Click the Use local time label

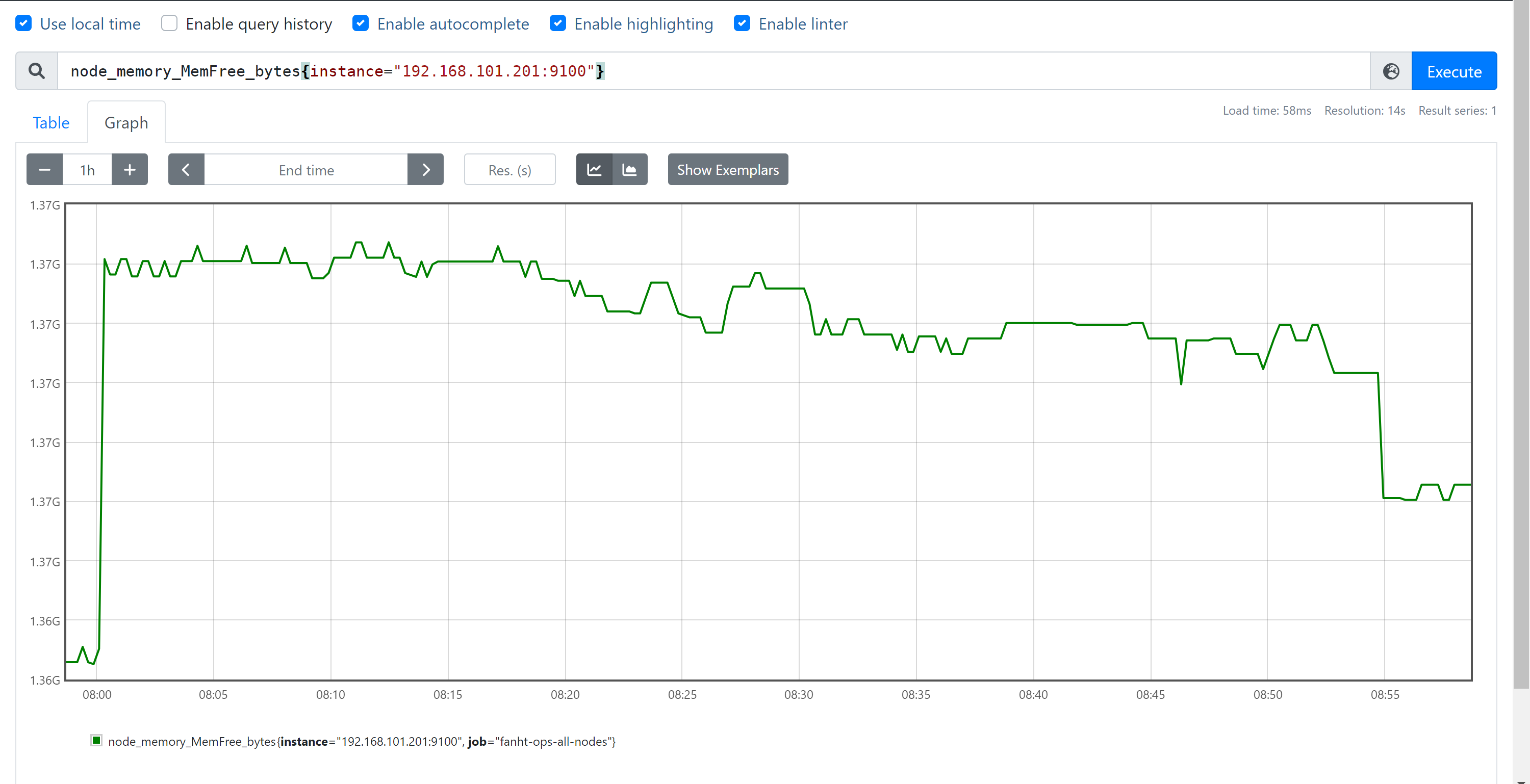pyautogui.click(x=90, y=24)
